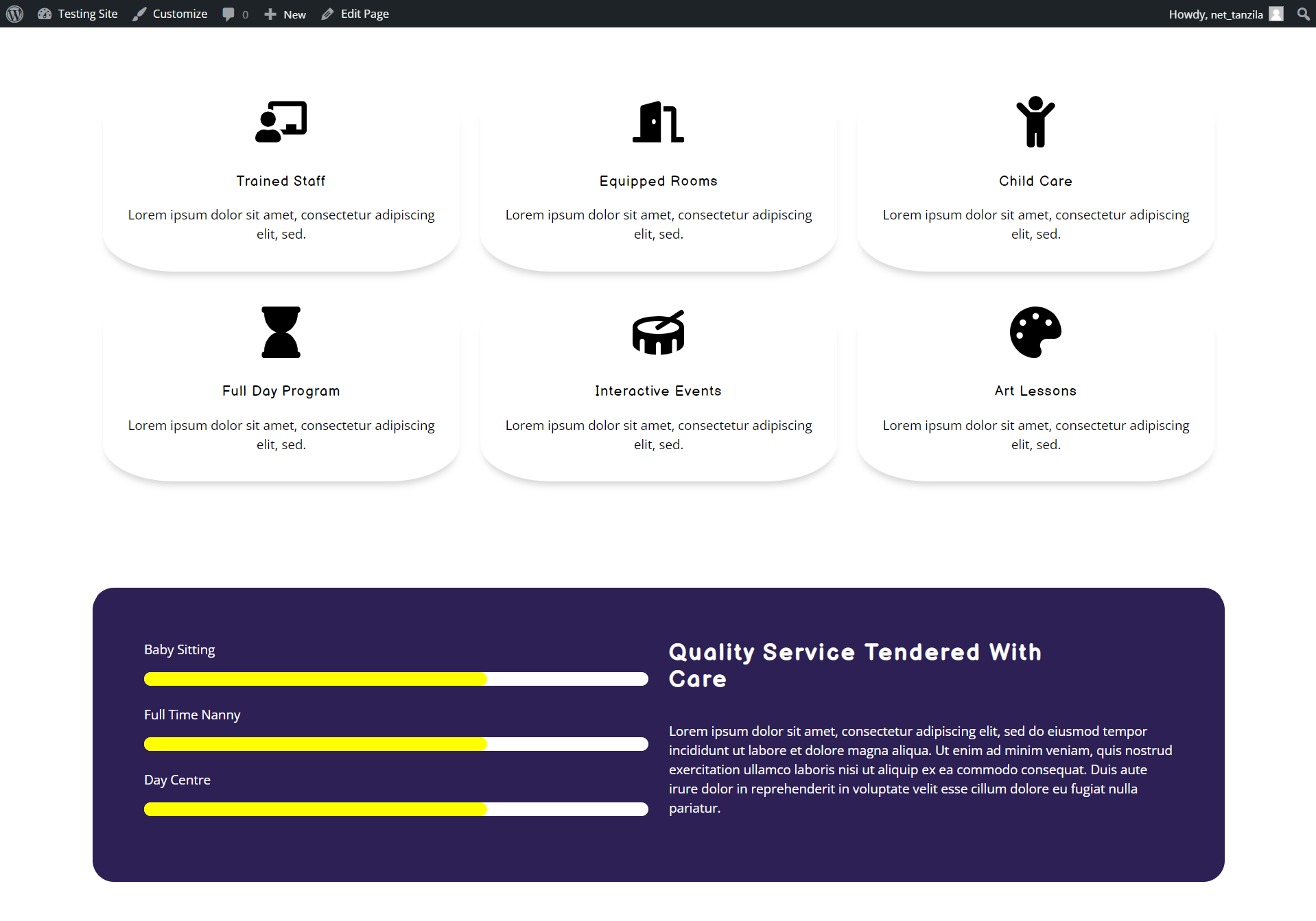Click the Trained Staff chalkboard icon
This screenshot has height=921, width=1316.
tap(281, 122)
